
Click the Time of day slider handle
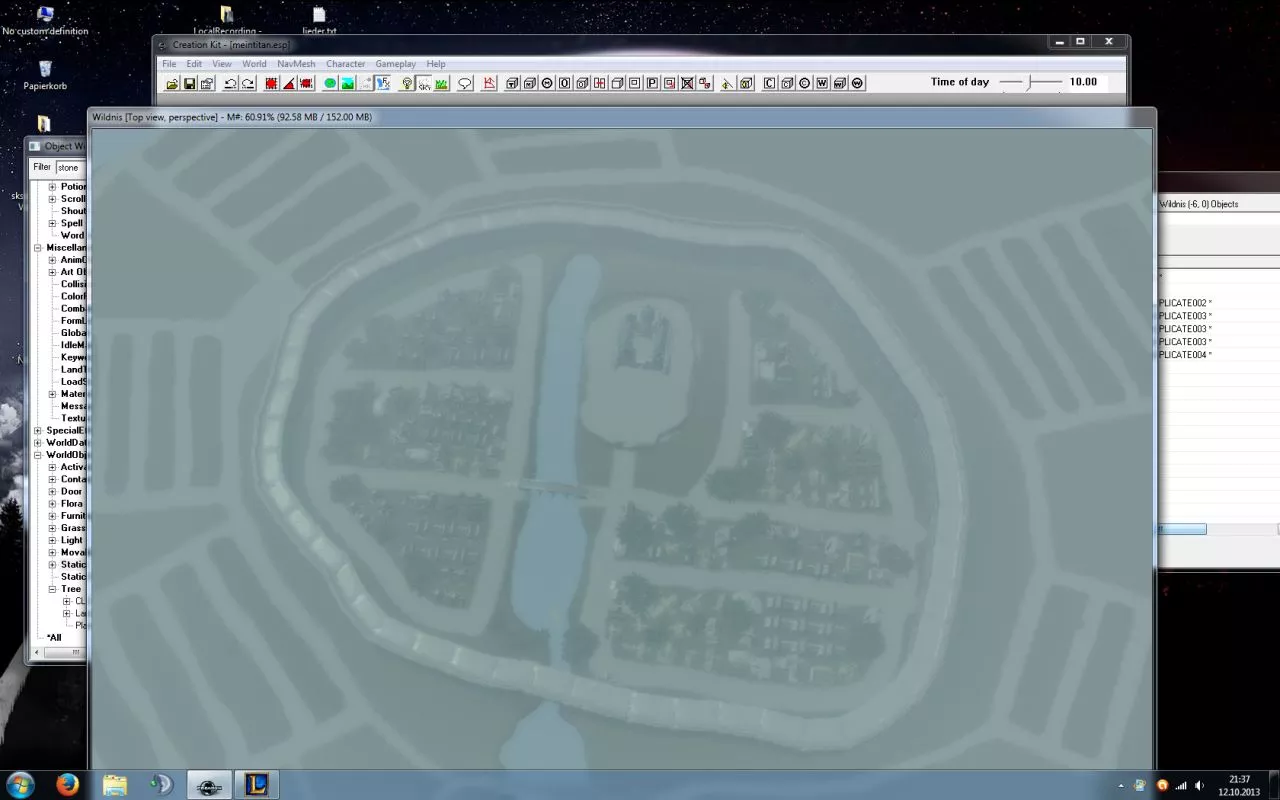click(1029, 82)
